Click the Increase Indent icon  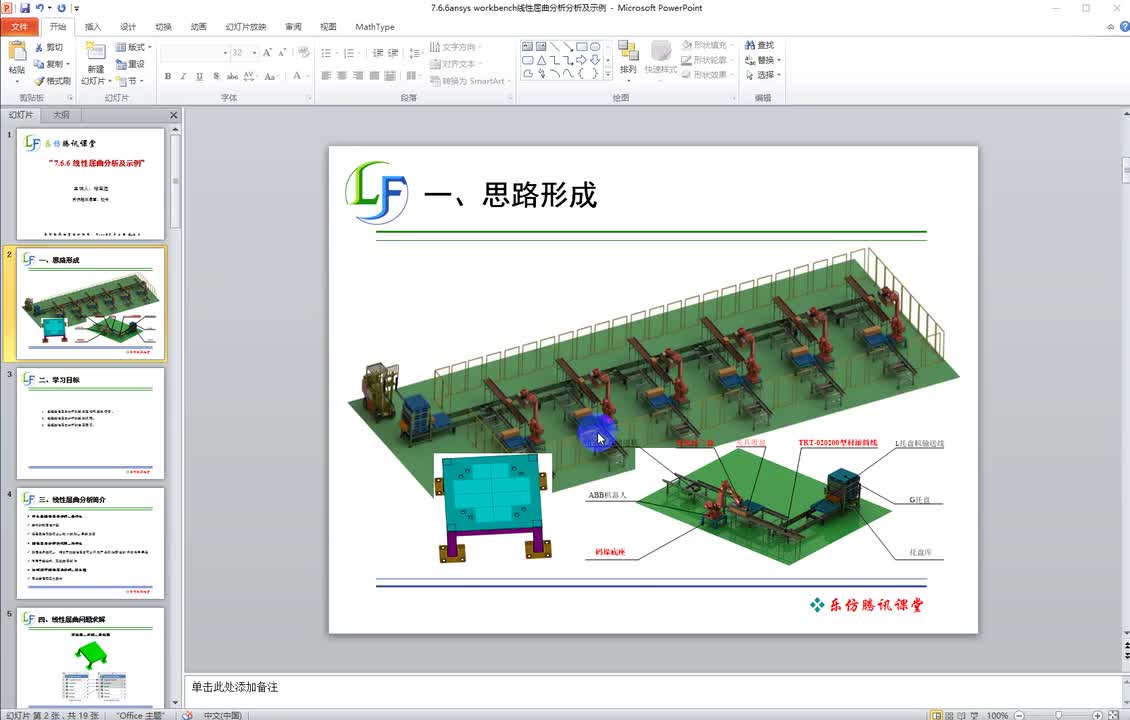pyautogui.click(x=393, y=53)
